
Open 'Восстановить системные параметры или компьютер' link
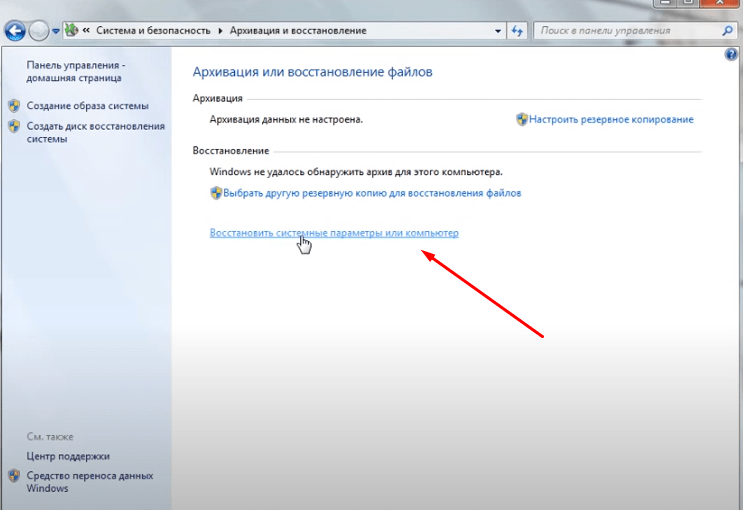334,232
